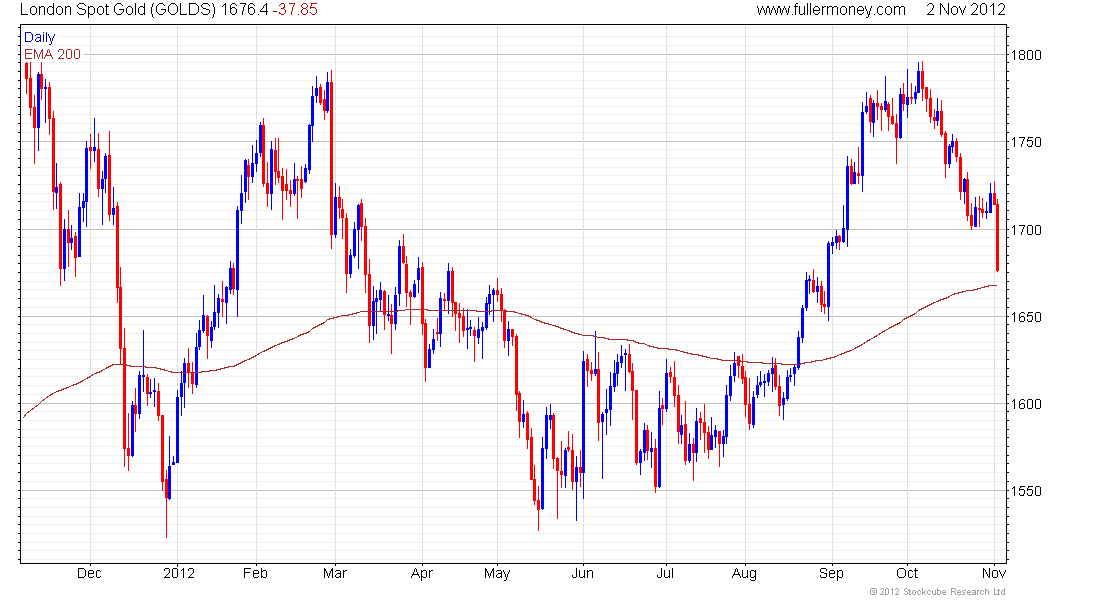Click the 'Sep' month axis label

click(x=831, y=573)
